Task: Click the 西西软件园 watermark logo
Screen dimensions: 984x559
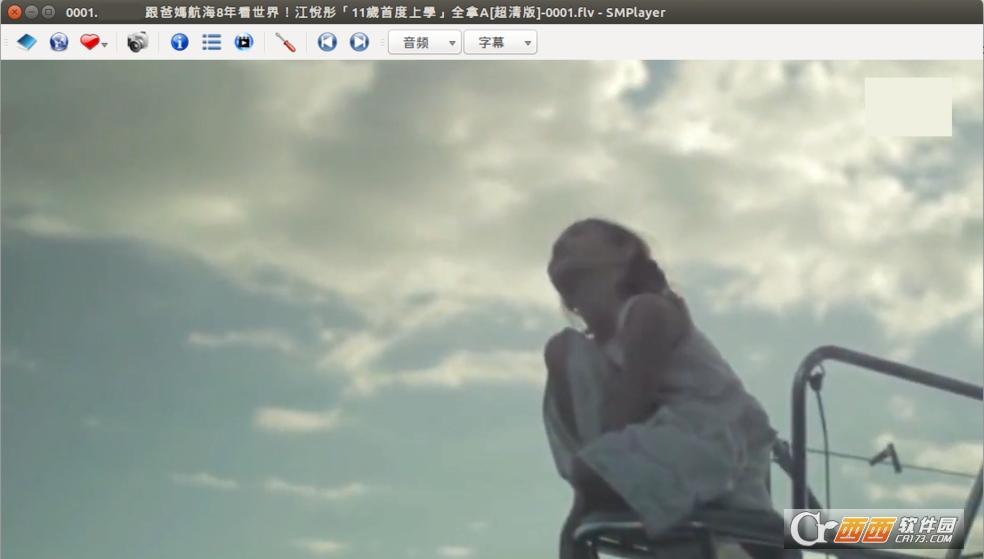Action: (874, 529)
